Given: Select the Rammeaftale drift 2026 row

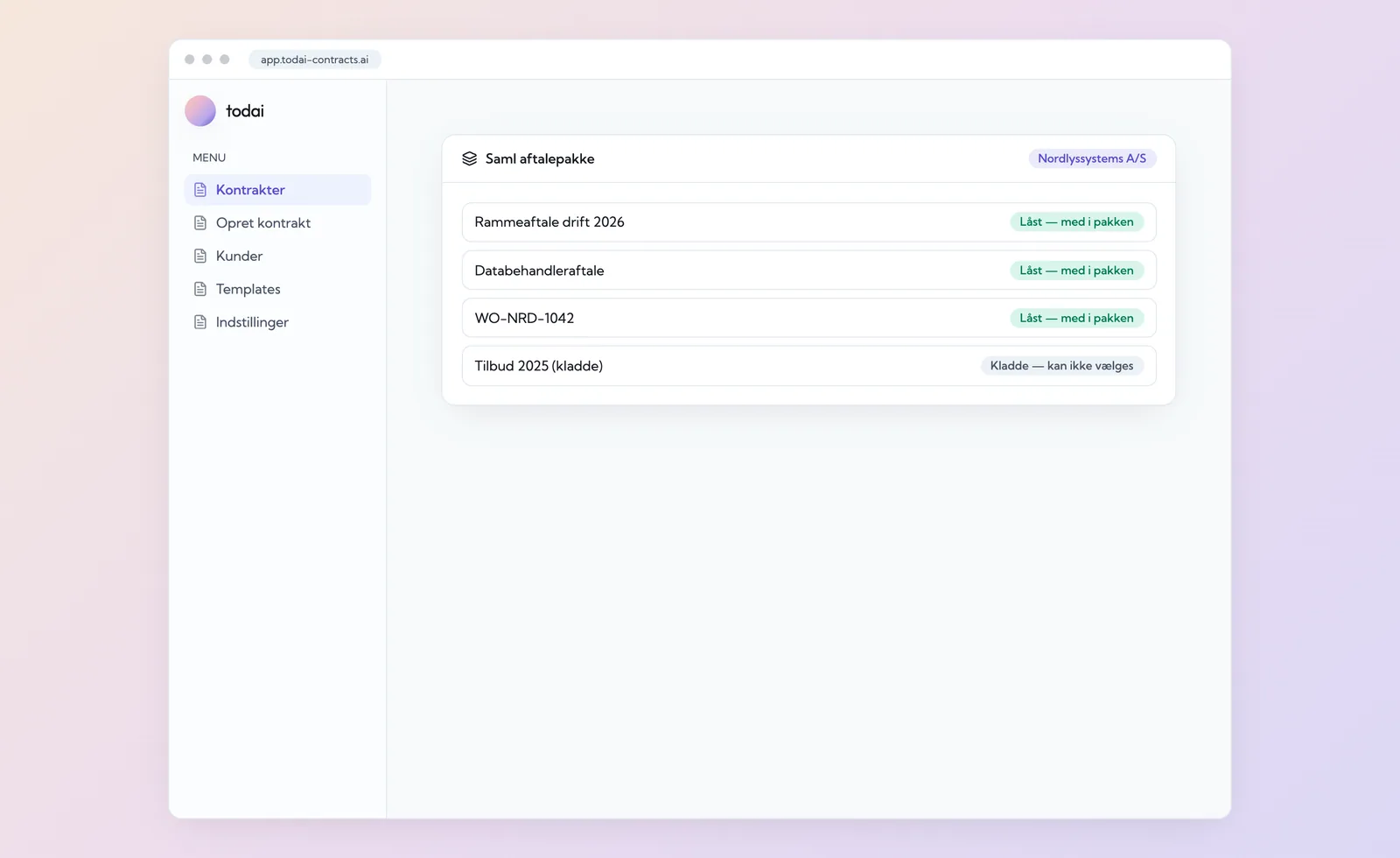Looking at the screenshot, I should click(809, 222).
